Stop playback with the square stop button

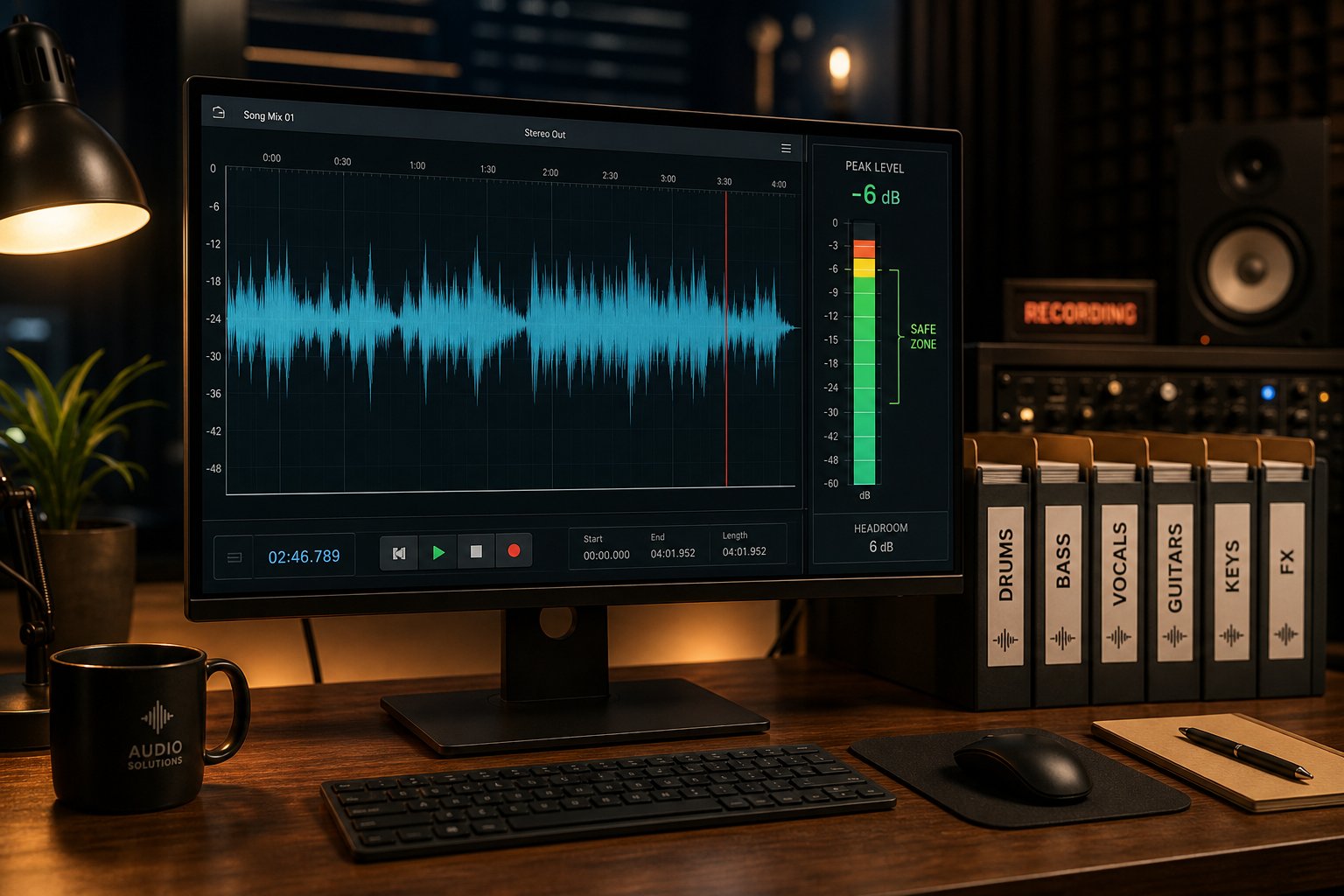476,551
